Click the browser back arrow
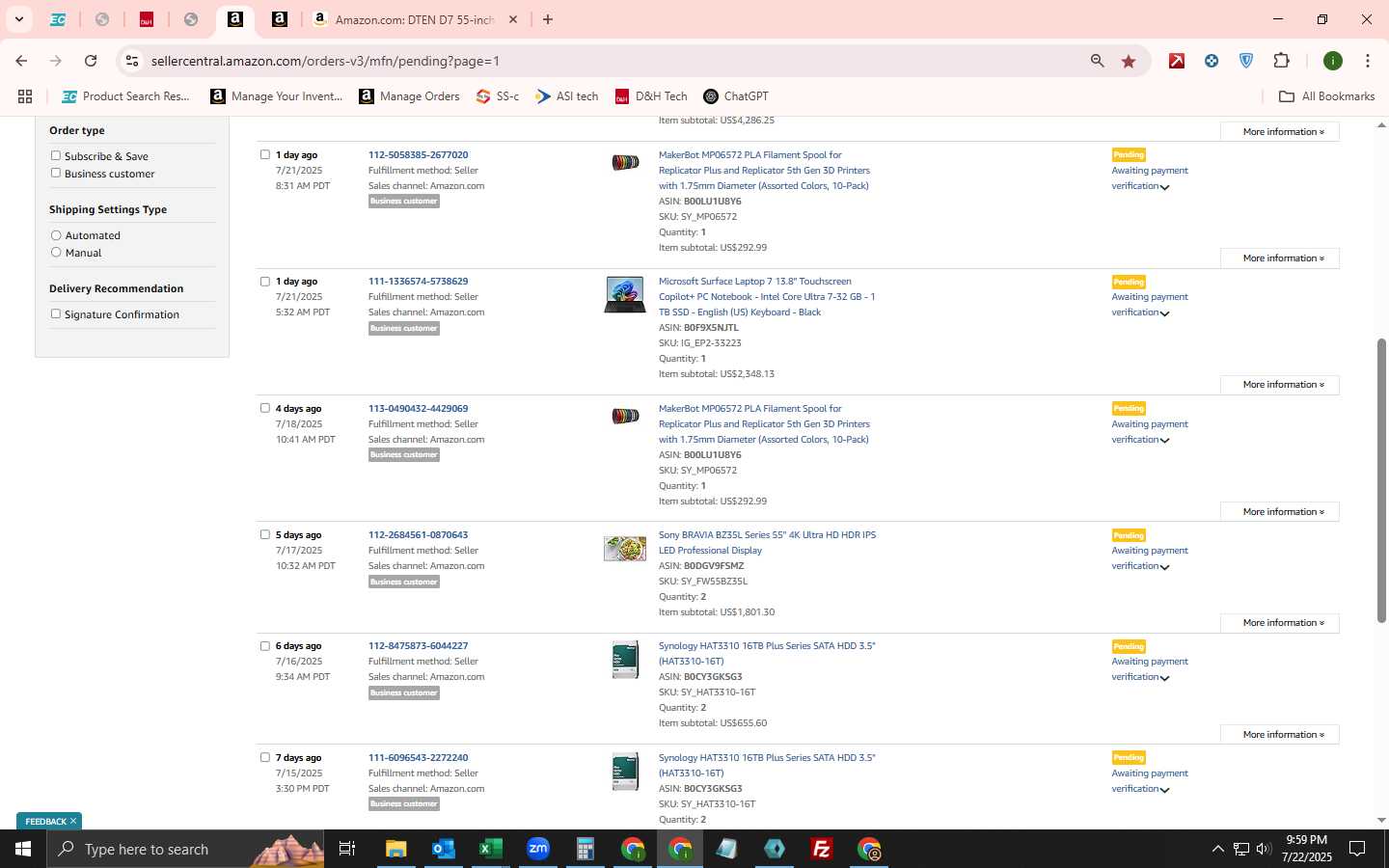Viewport: 1389px width, 868px height. click(21, 61)
